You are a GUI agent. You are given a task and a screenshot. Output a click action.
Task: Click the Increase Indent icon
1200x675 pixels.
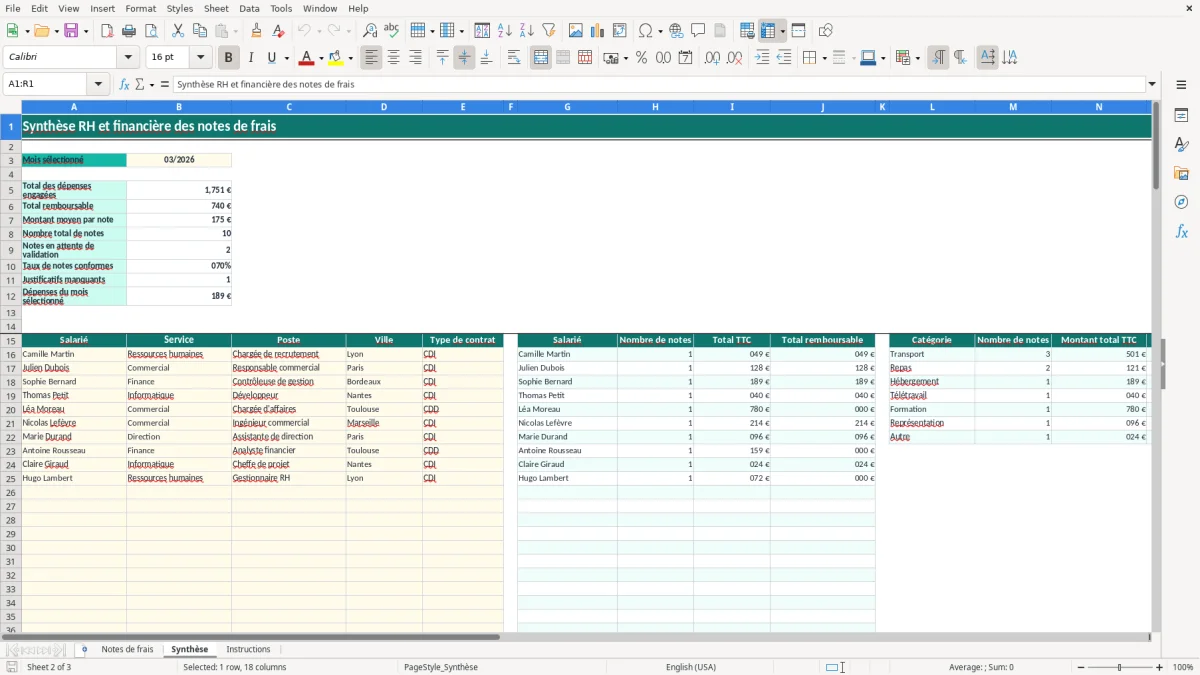click(x=762, y=58)
